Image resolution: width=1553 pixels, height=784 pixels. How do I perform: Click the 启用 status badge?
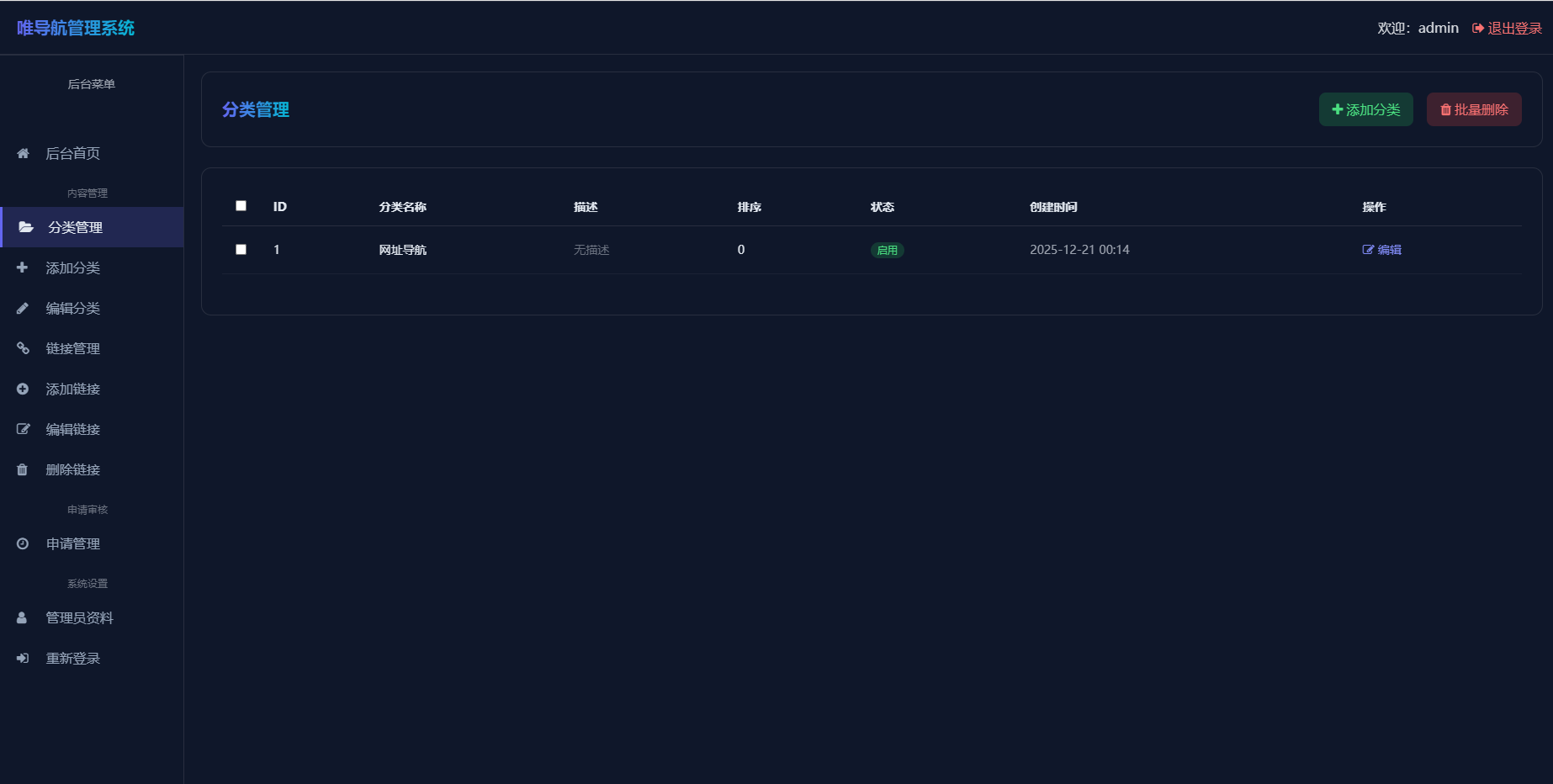click(887, 250)
